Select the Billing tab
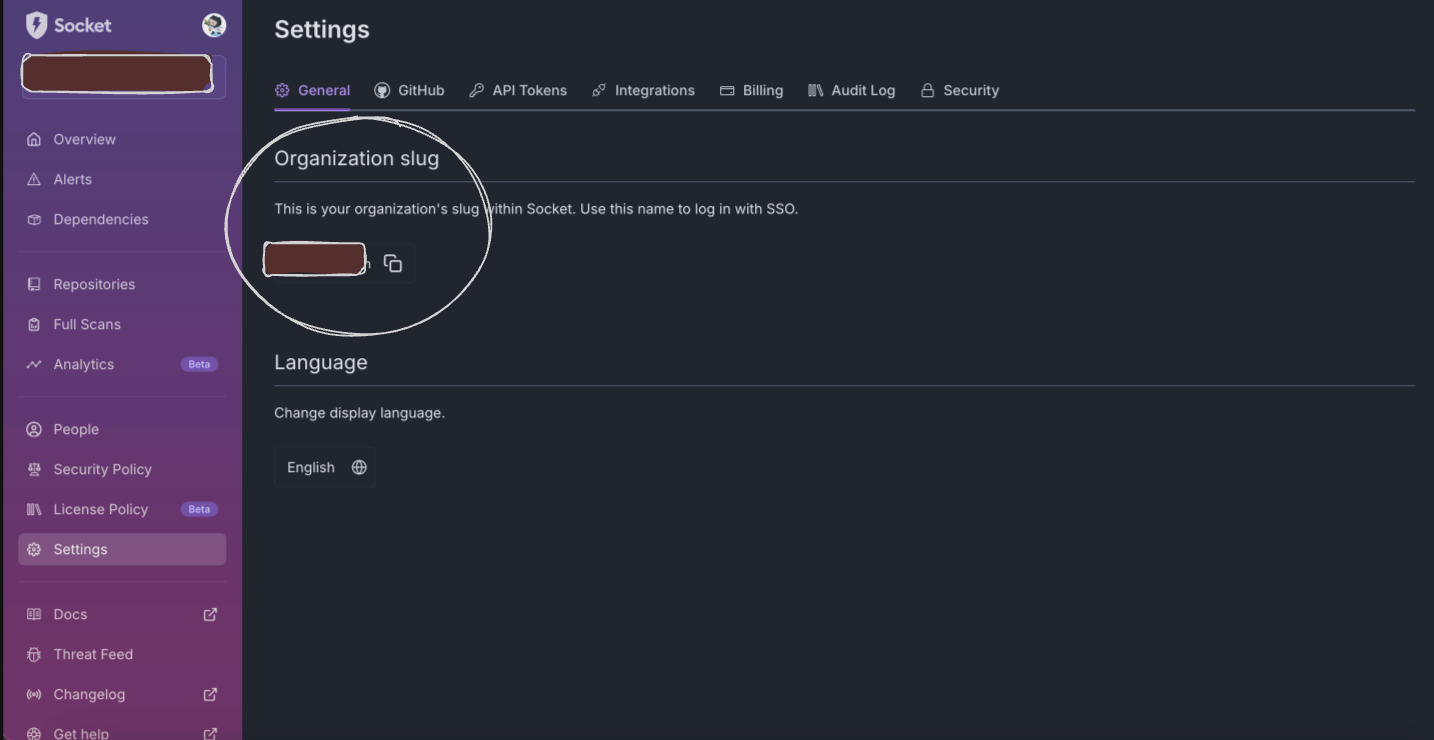Image resolution: width=1434 pixels, height=740 pixels. pos(751,90)
